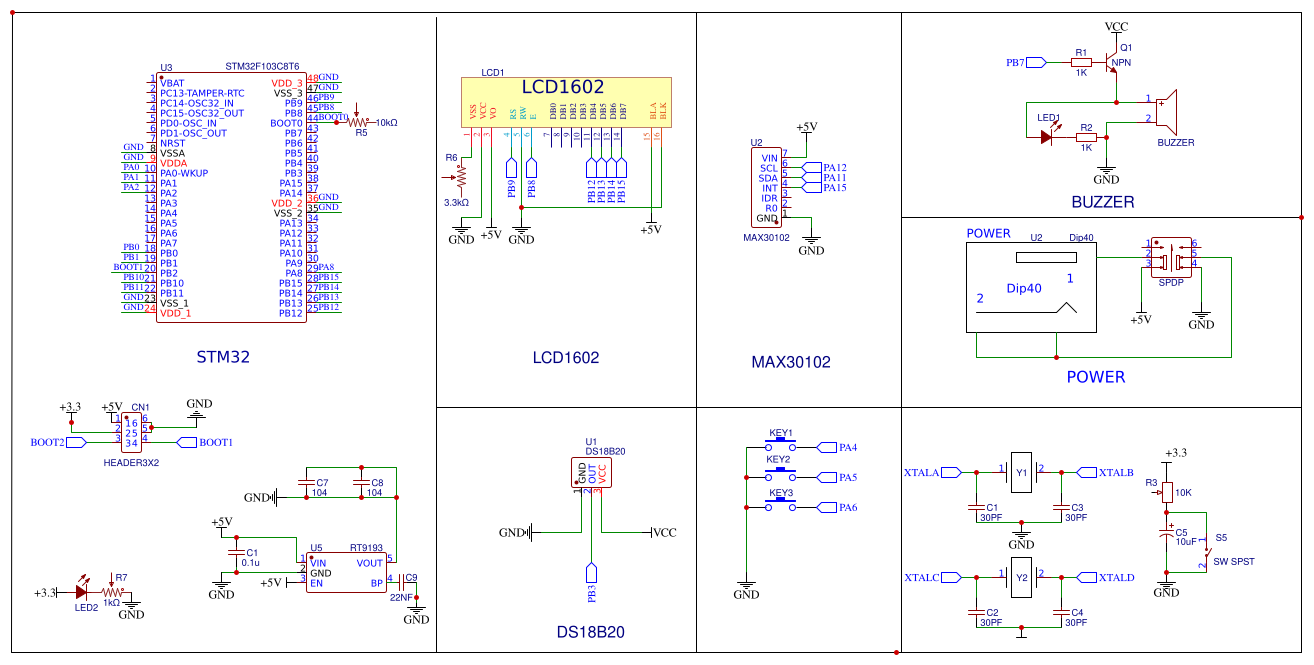Select the HEADER3X2 connector CN1
Viewport: 1314px width, 665px height.
[x=131, y=431]
